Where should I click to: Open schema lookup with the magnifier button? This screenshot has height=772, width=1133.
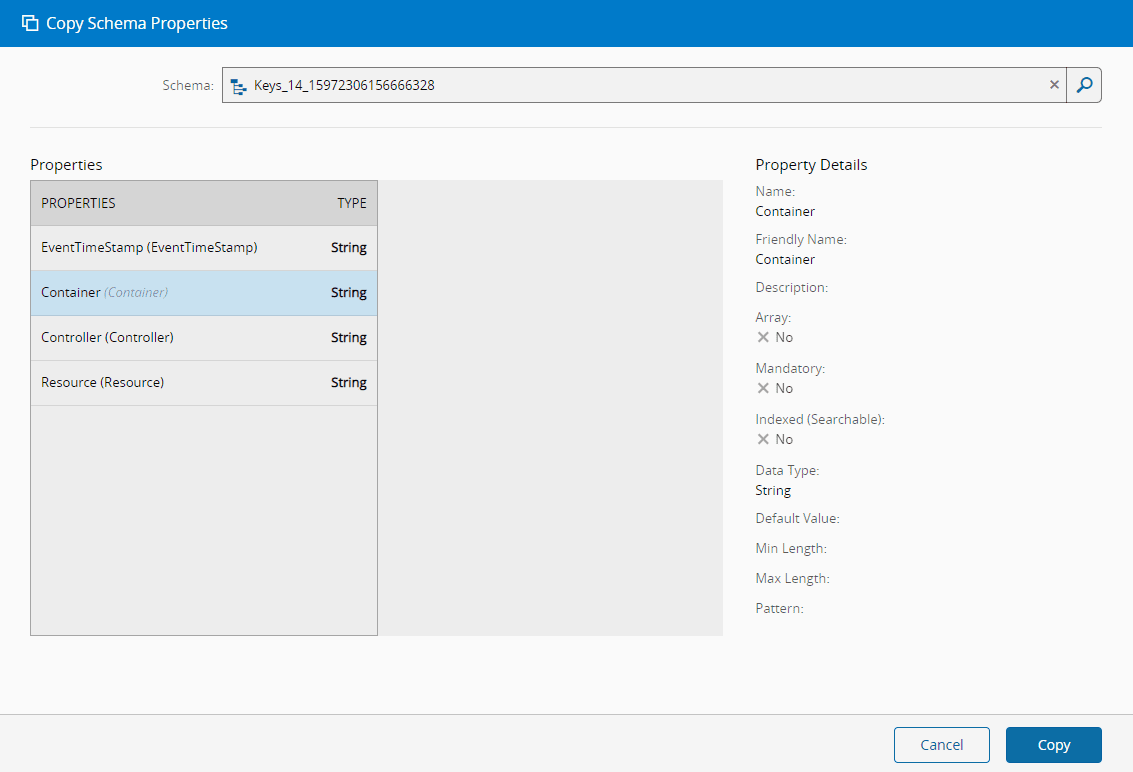pos(1084,85)
